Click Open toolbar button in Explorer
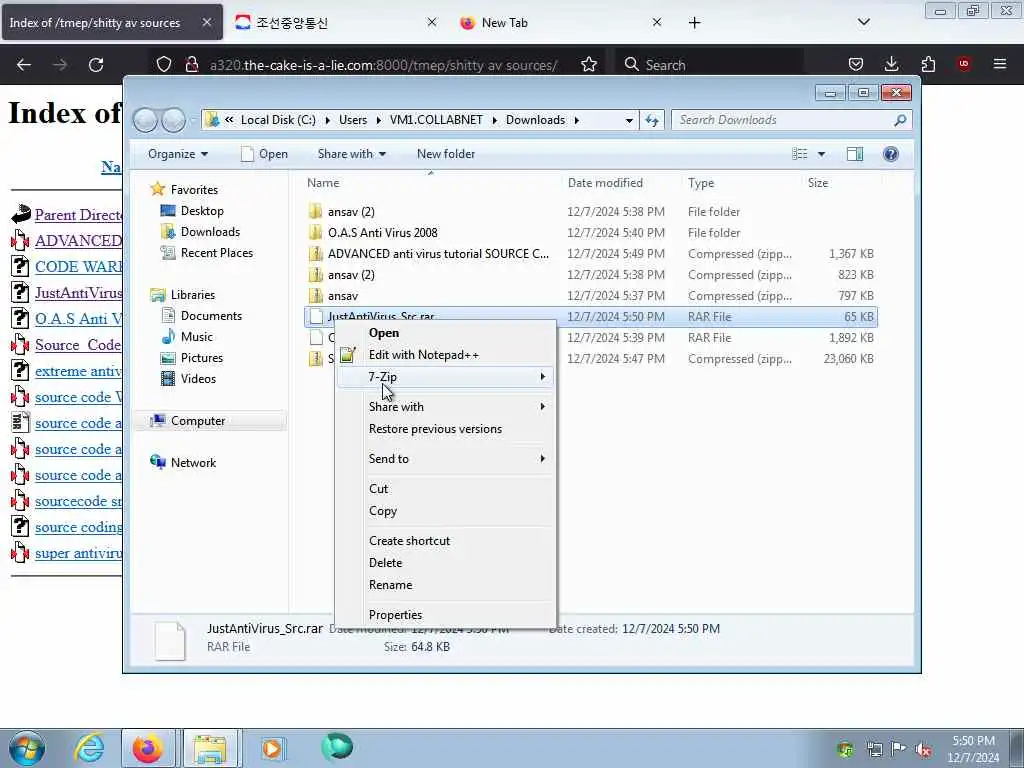The image size is (1024, 768). pyautogui.click(x=264, y=154)
